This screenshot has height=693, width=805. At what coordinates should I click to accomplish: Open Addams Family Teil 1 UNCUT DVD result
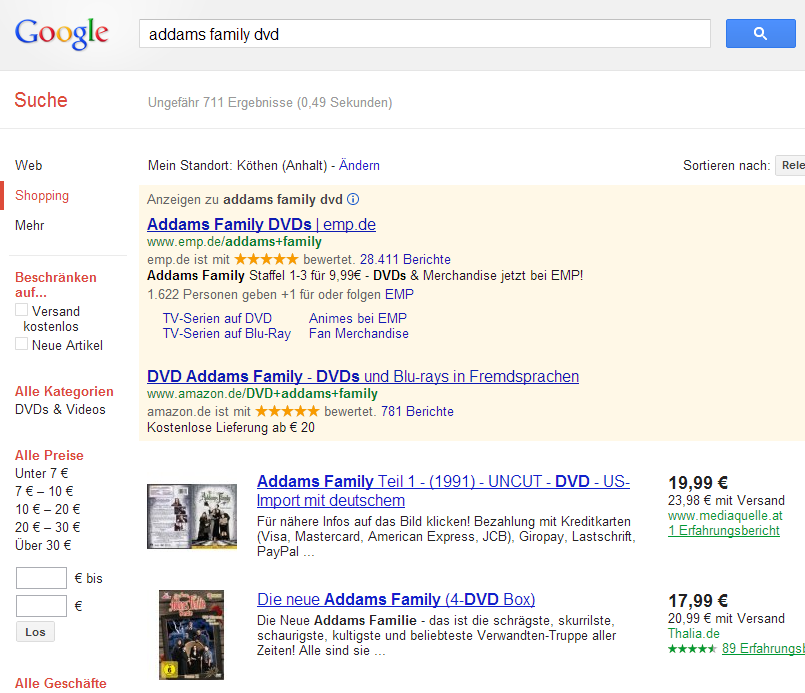pyautogui.click(x=443, y=491)
